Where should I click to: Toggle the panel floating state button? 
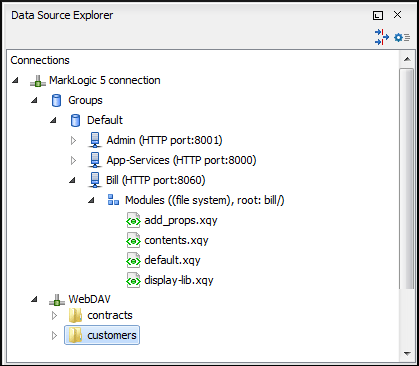click(x=378, y=15)
